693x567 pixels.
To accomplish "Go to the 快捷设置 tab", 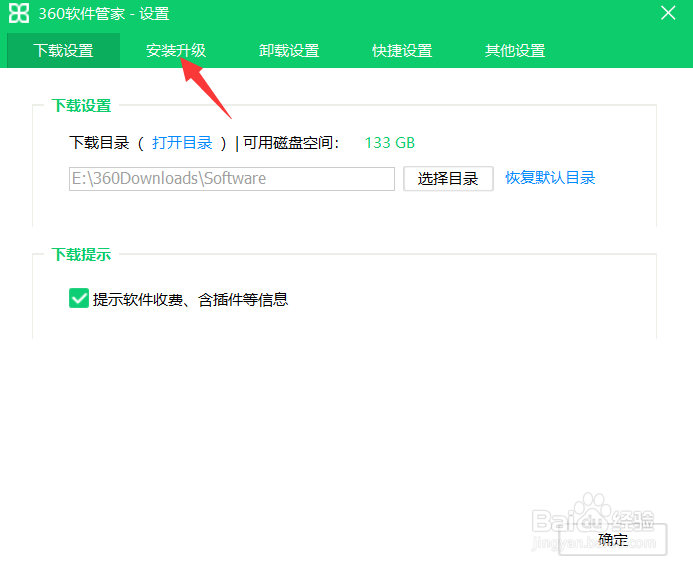I will click(x=402, y=50).
